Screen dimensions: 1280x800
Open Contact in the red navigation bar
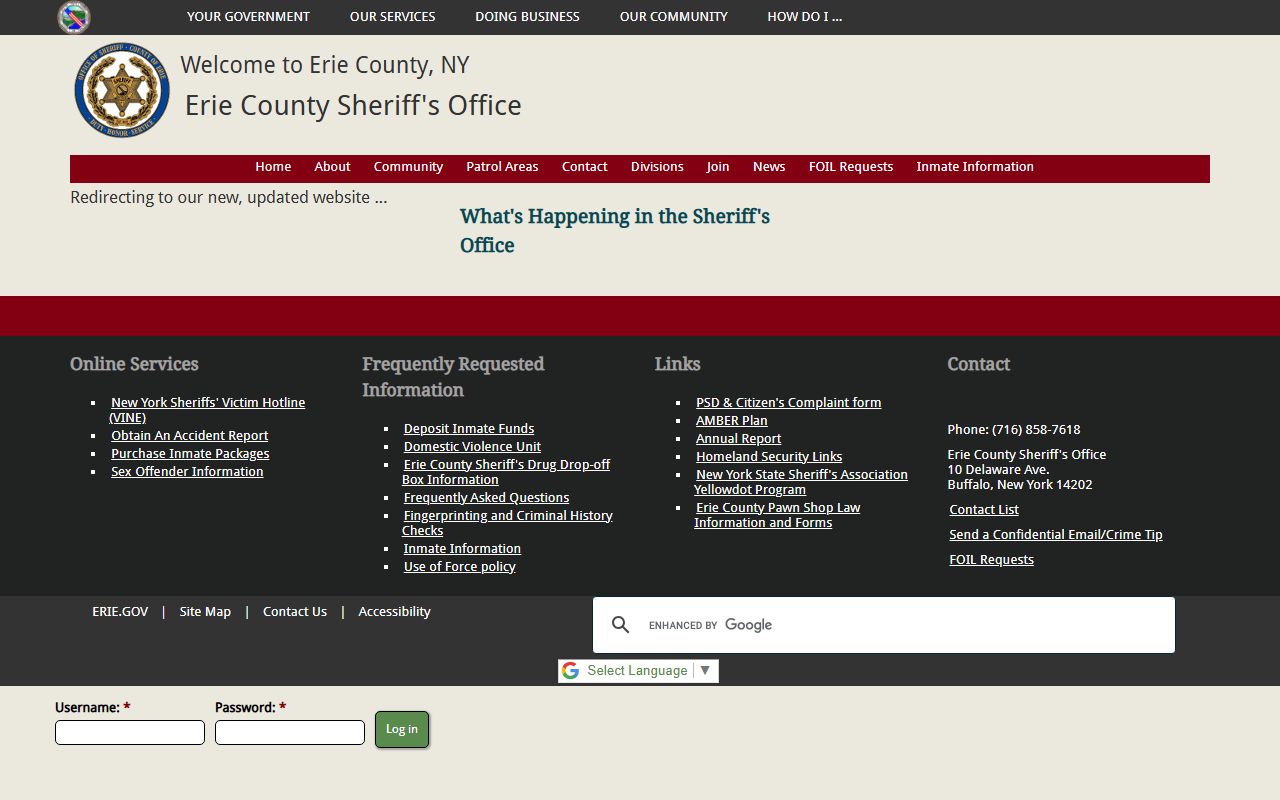point(584,167)
